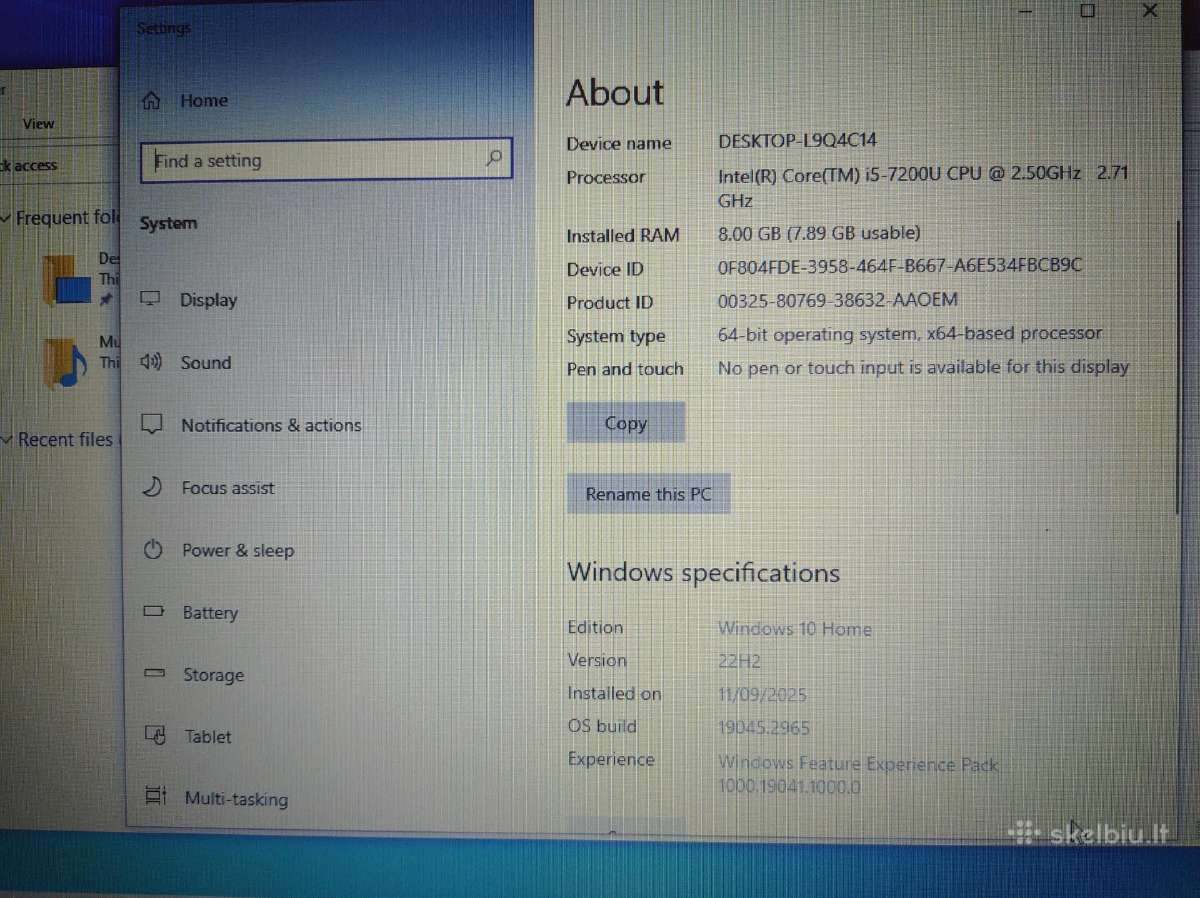Maximize the Settings window
Screen dimensions: 1200x898
1088,10
